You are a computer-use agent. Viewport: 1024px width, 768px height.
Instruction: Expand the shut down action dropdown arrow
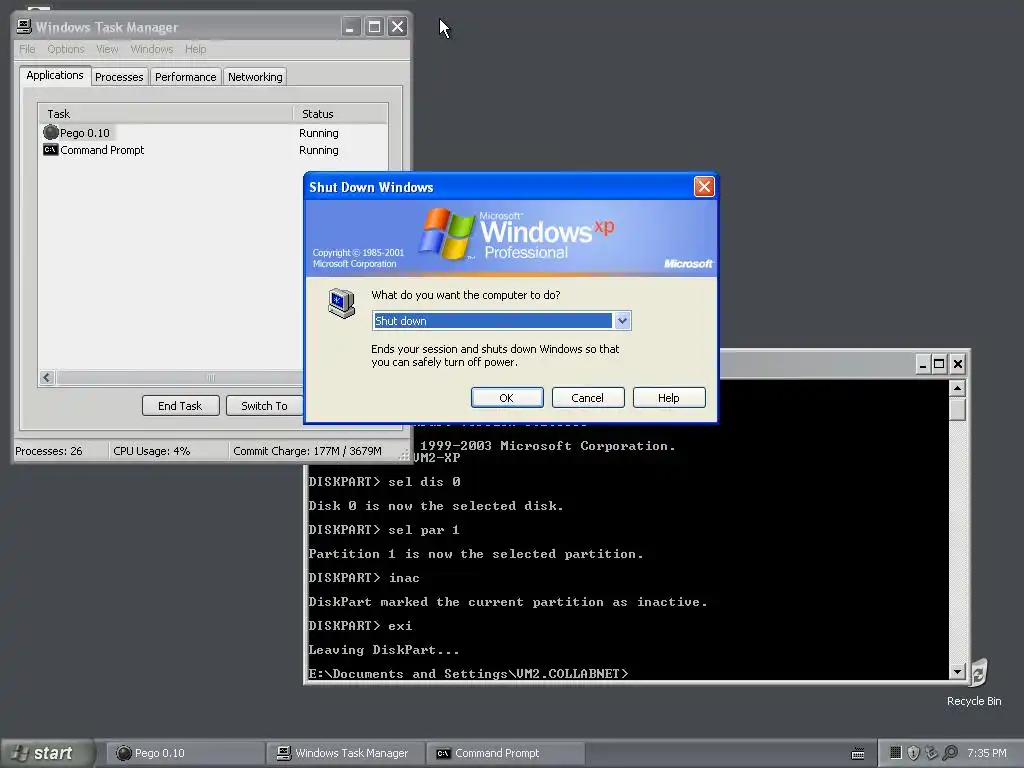(x=622, y=321)
